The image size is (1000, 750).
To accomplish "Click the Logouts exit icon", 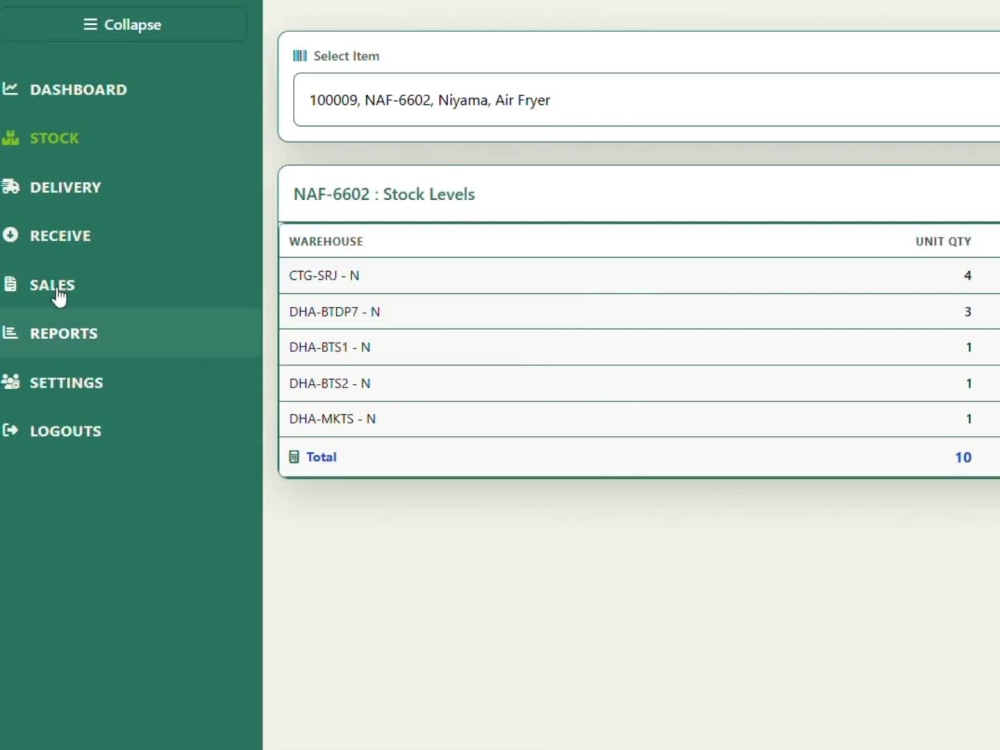I will [10, 430].
